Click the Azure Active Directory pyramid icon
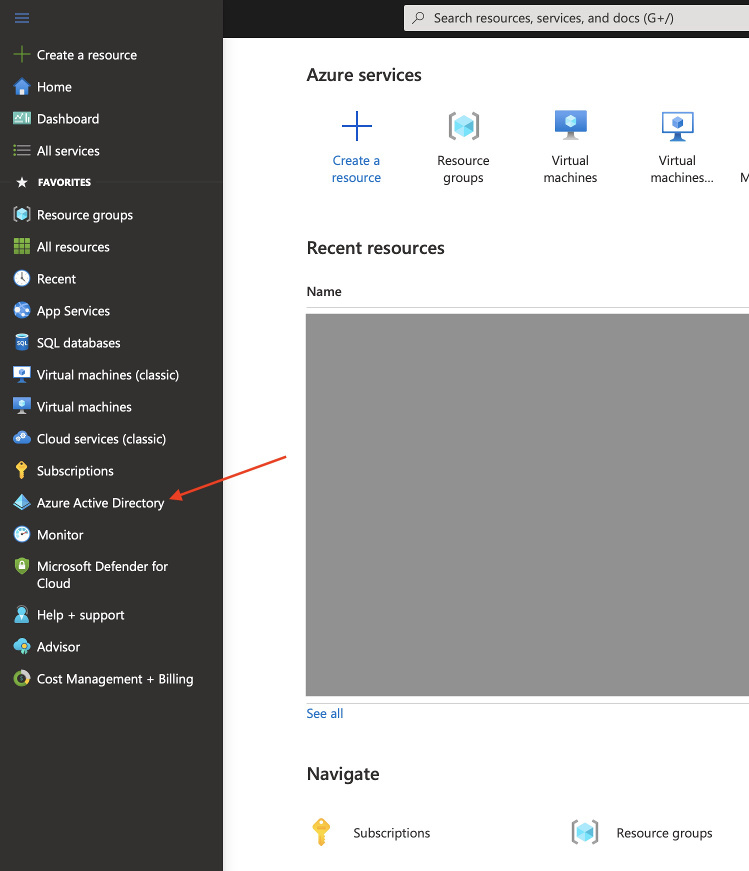The image size is (749, 871). (22, 502)
